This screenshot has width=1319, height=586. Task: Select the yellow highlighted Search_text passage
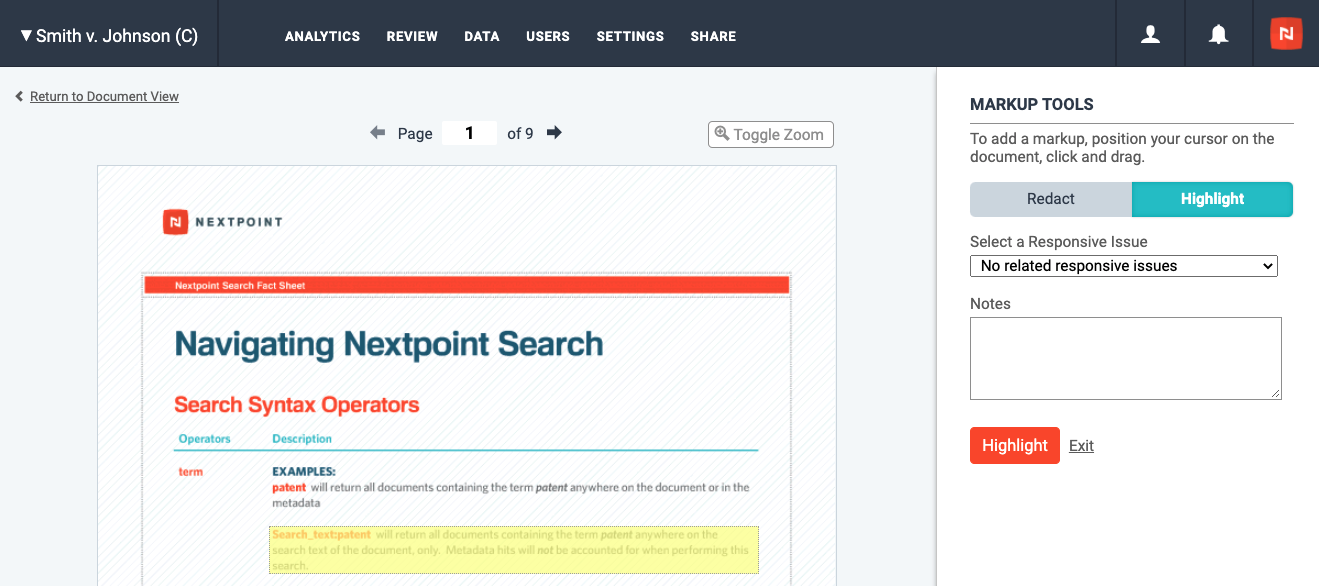click(514, 550)
